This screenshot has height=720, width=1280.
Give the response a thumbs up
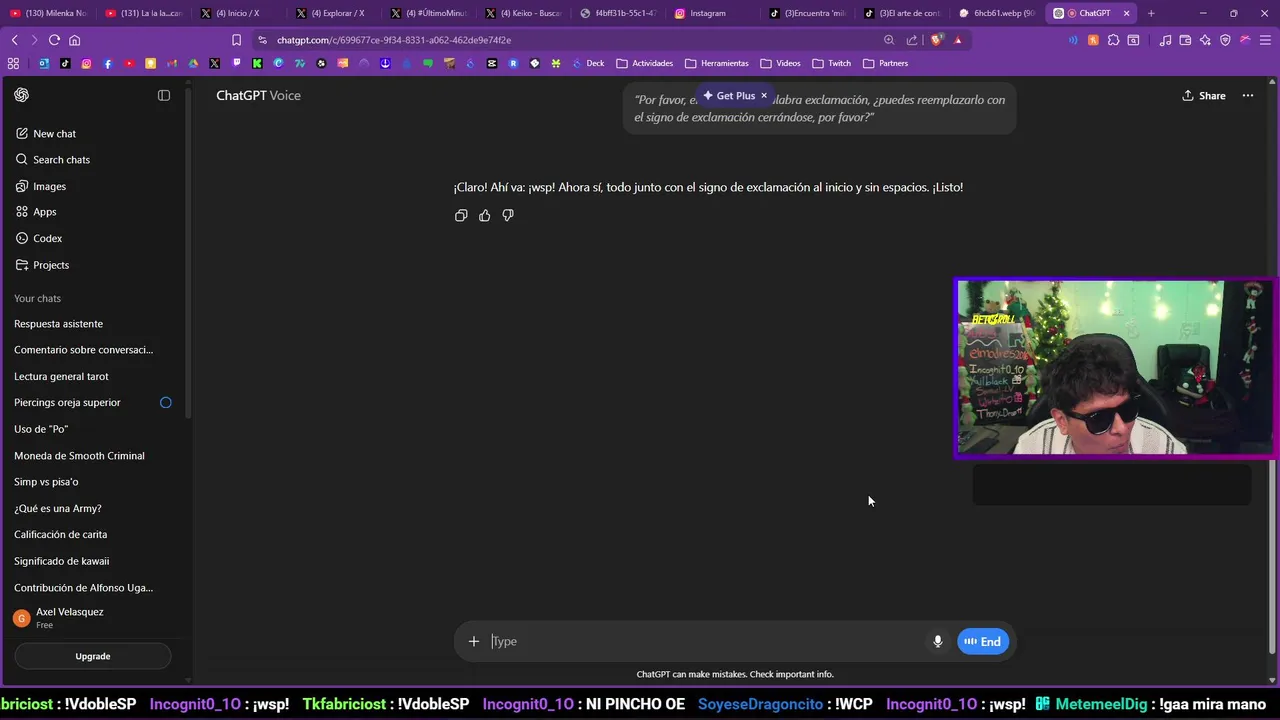pyautogui.click(x=485, y=215)
